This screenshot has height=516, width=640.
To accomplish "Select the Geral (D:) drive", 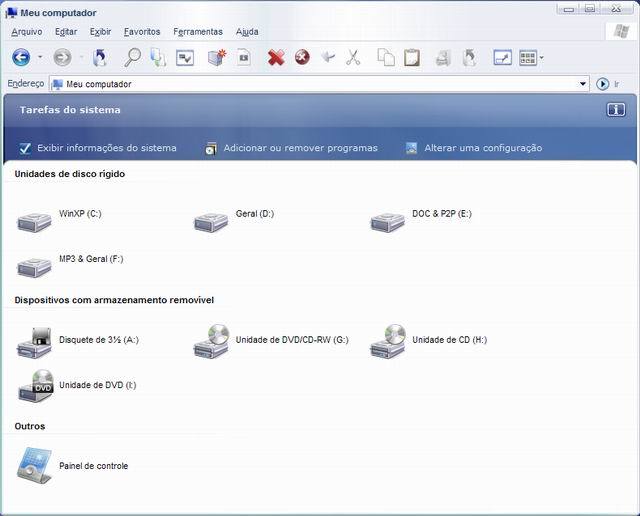I will (x=233, y=220).
